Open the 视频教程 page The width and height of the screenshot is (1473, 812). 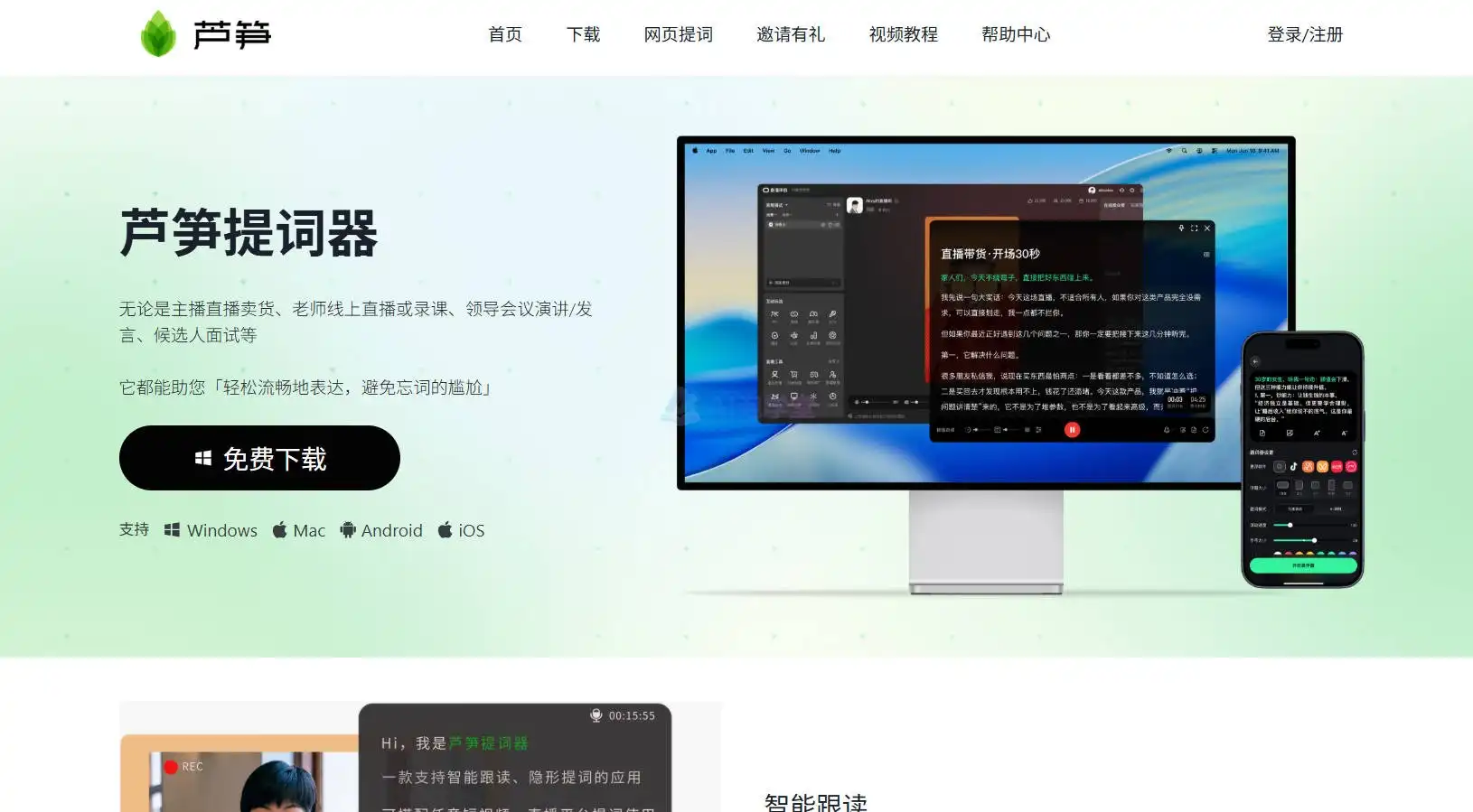904,34
